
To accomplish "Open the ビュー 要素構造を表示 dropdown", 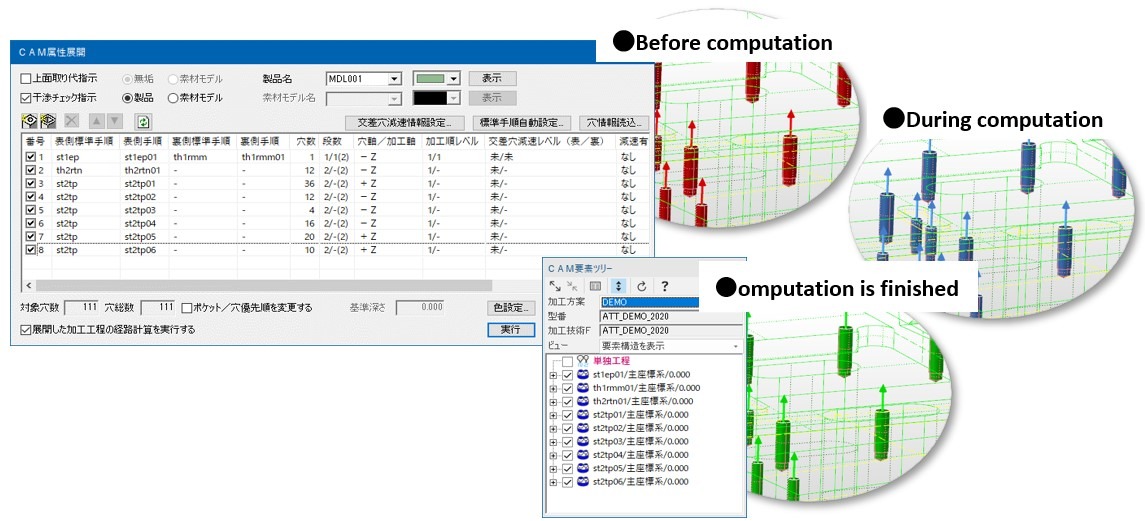I will tap(737, 346).
